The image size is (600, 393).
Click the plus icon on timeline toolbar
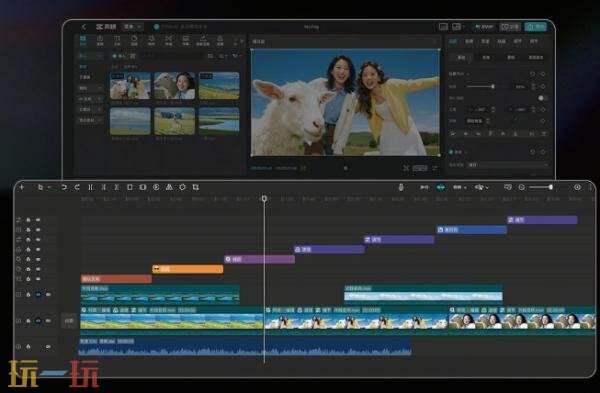(x=22, y=187)
